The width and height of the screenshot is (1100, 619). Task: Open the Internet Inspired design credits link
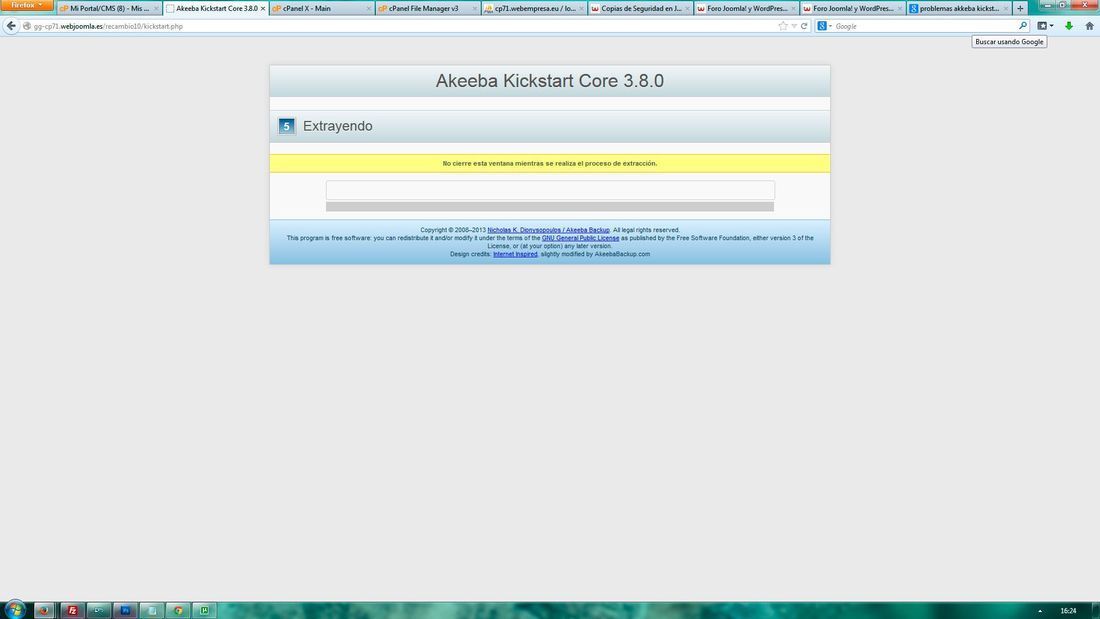[x=515, y=254]
